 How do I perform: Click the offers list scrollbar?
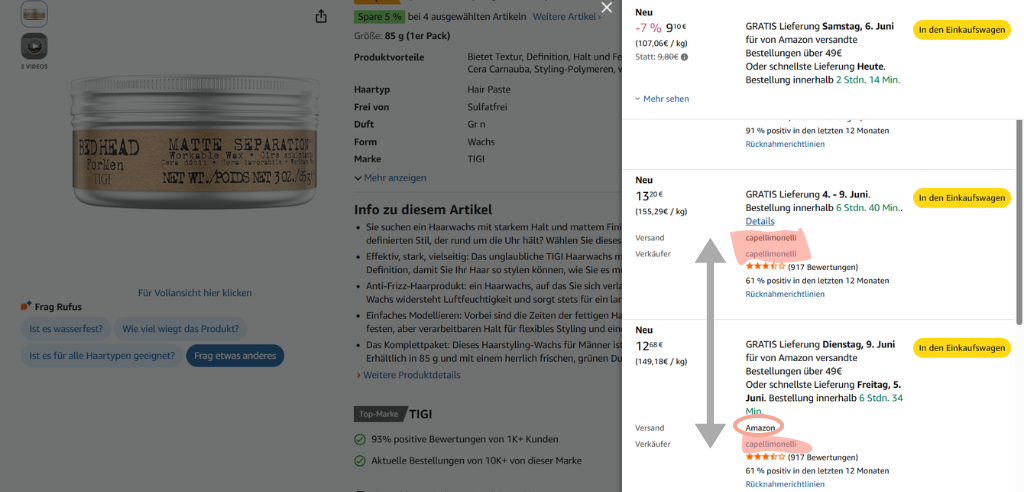click(x=1019, y=221)
